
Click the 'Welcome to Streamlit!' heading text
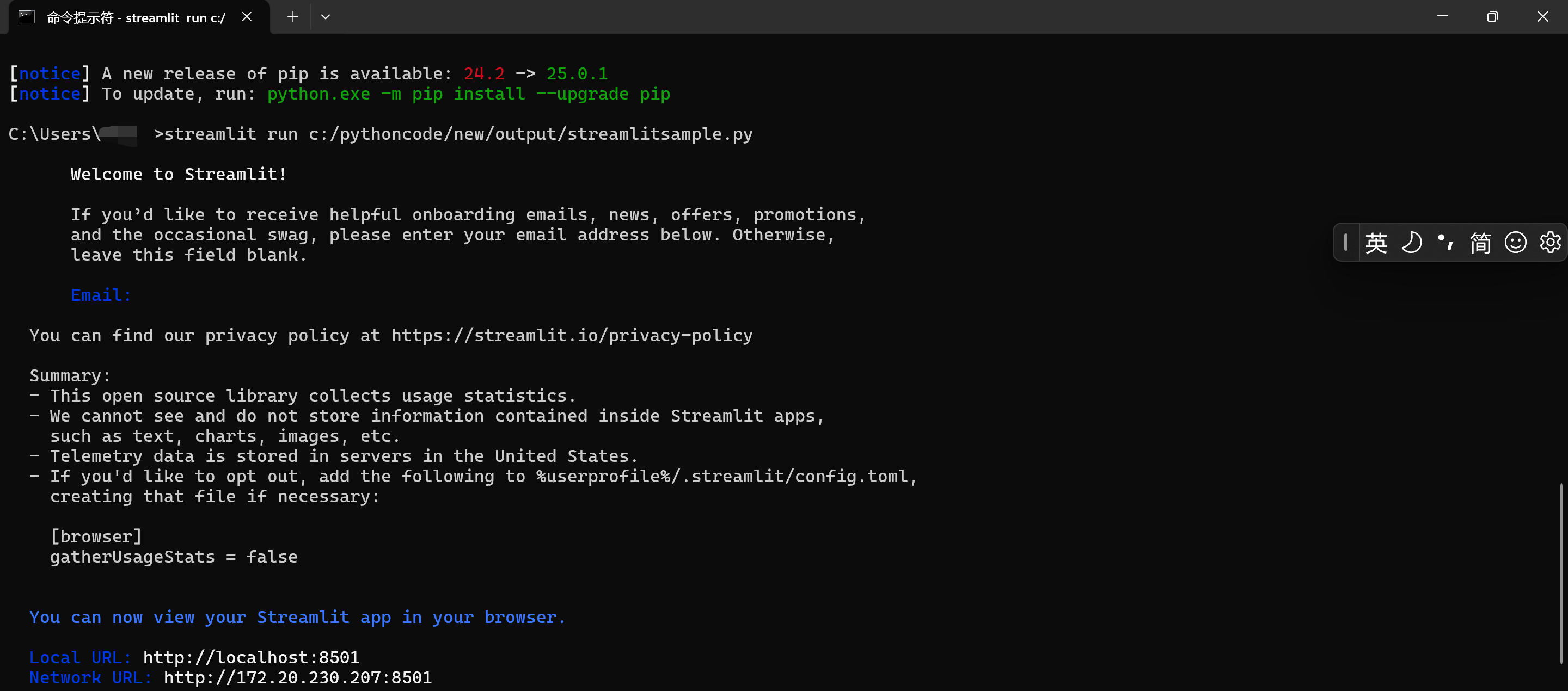(x=179, y=175)
